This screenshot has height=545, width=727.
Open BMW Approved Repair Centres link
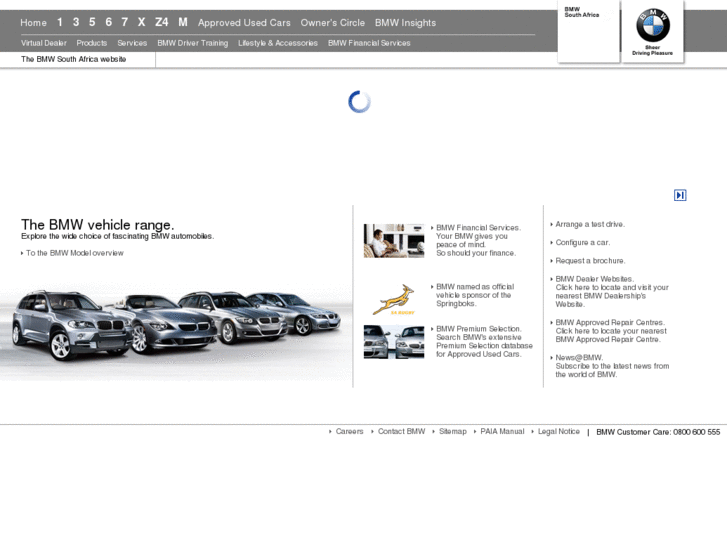pyautogui.click(x=611, y=331)
